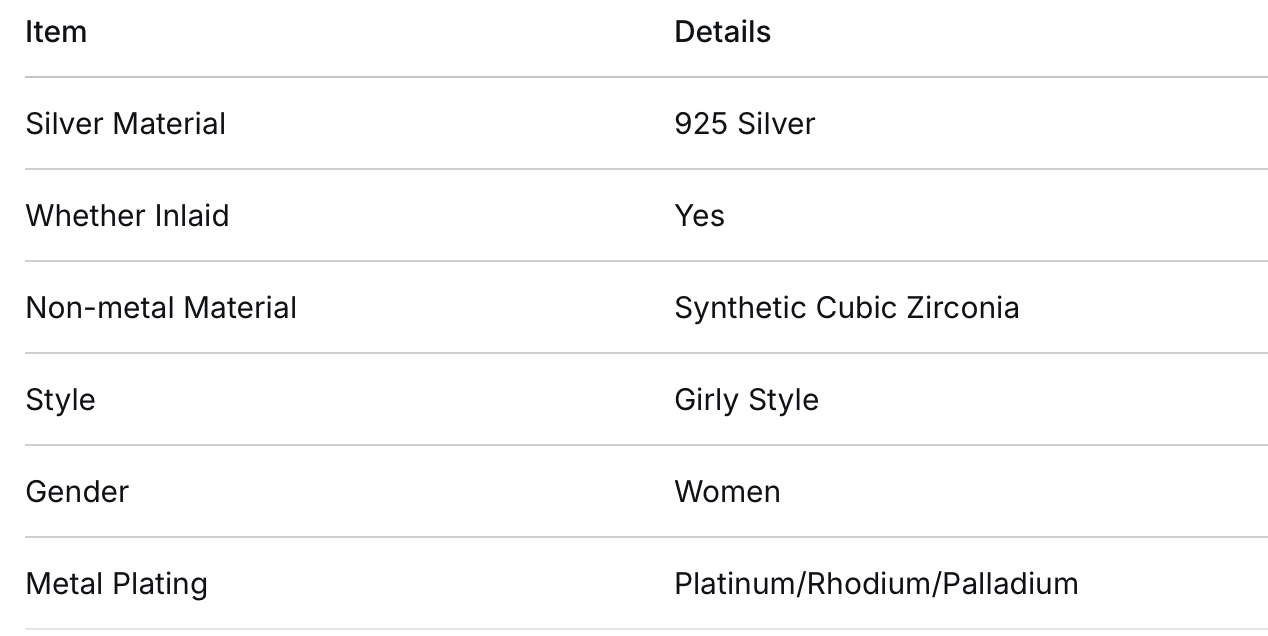The image size is (1268, 636).
Task: Click the word Synthetic in material details
Action: coord(740,308)
